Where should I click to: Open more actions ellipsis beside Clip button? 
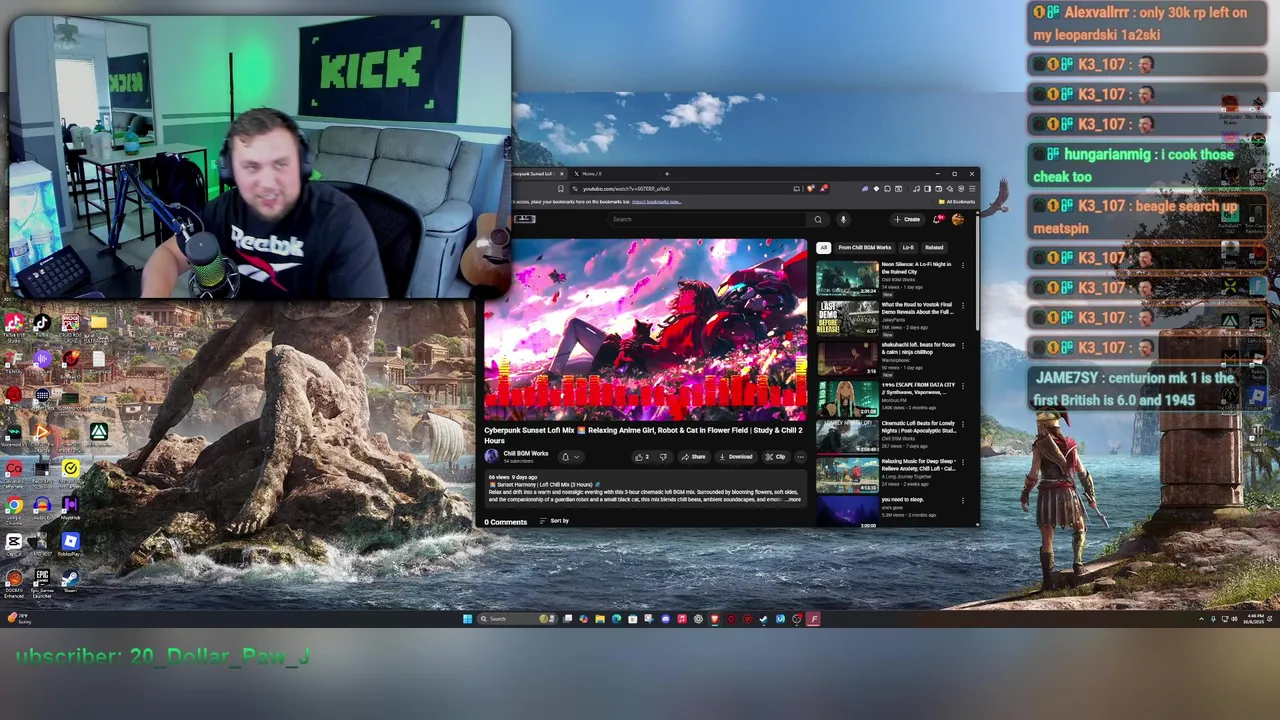[801, 457]
